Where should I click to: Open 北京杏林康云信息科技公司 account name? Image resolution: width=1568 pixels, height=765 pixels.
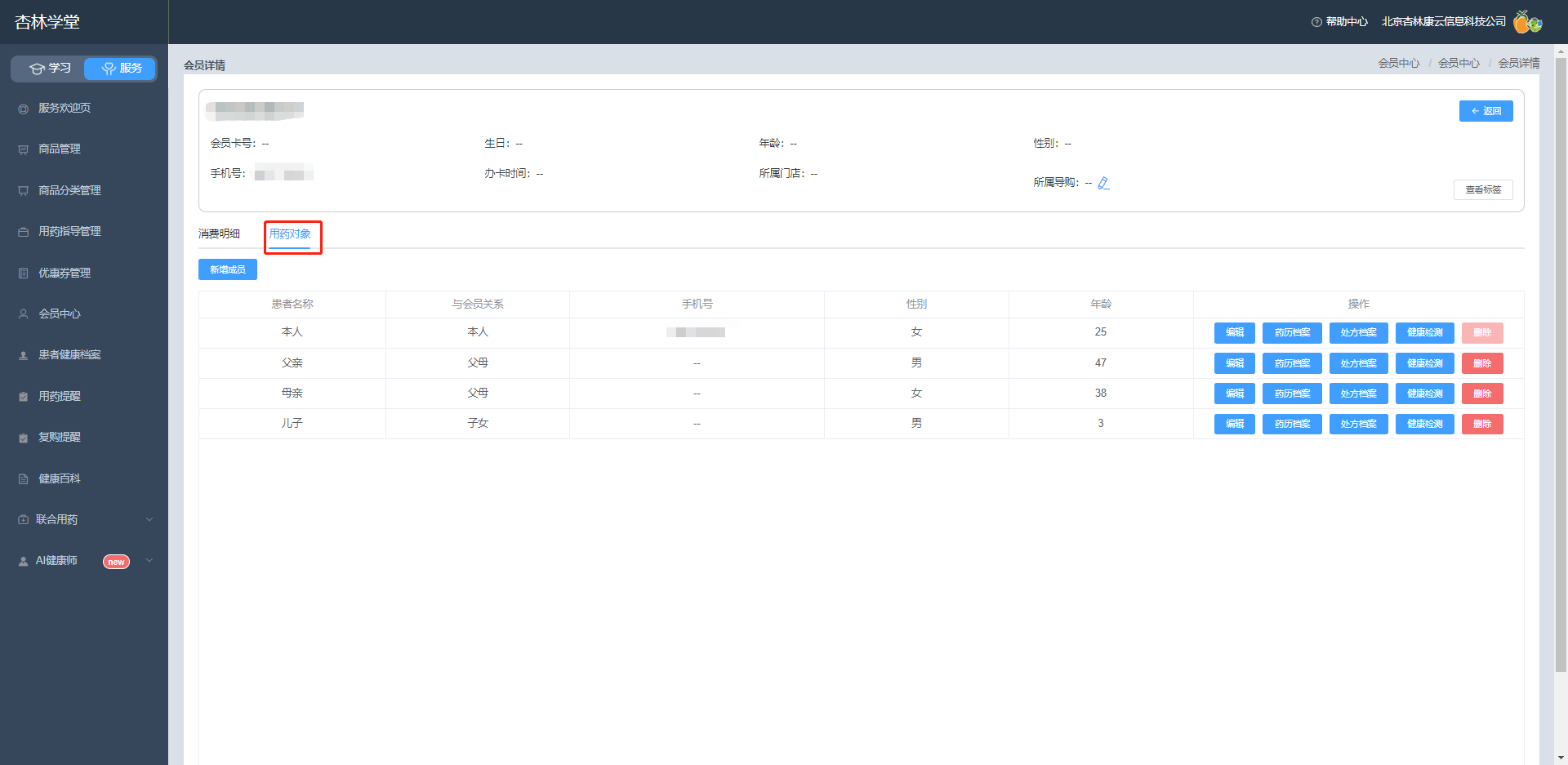coord(1444,22)
